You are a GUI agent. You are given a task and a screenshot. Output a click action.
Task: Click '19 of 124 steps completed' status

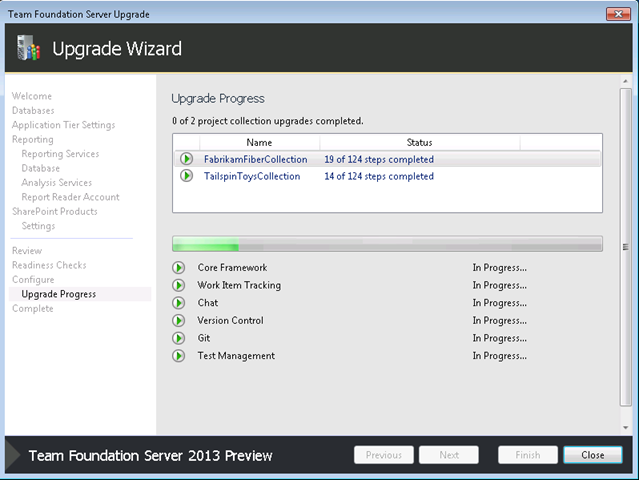pos(379,159)
